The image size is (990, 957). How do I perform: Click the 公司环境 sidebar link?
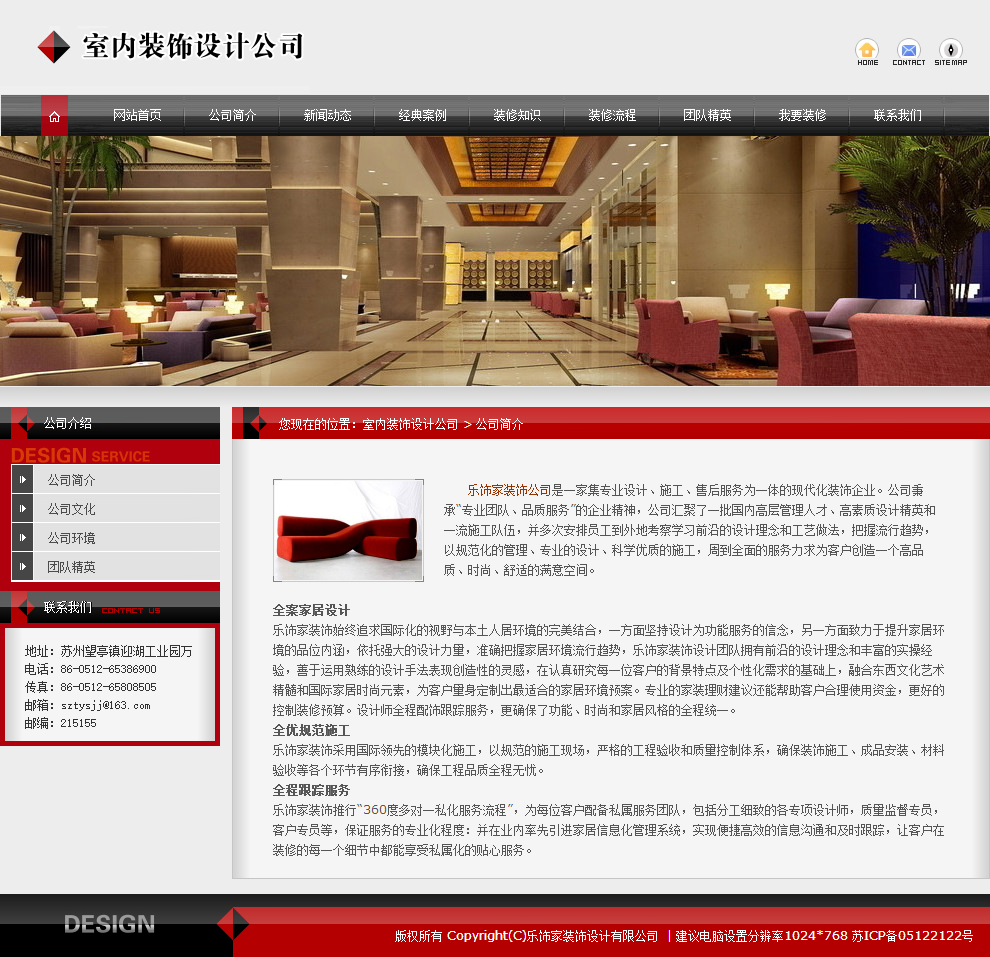click(70, 538)
